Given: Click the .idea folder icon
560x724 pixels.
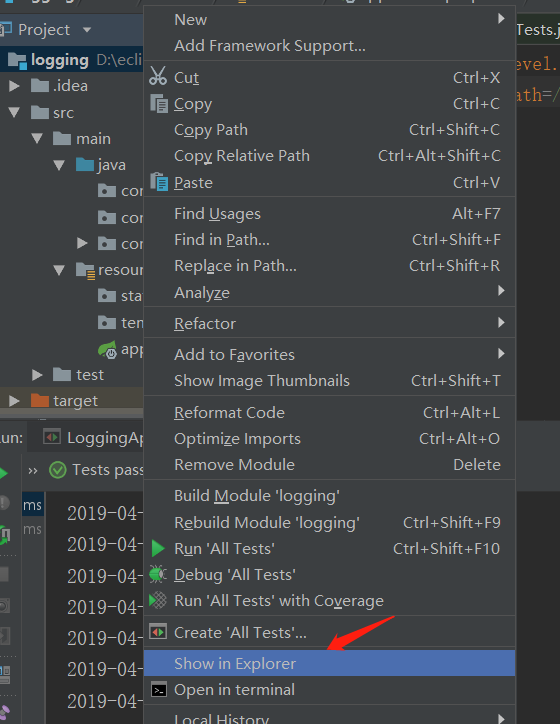Looking at the screenshot, I should 40,85.
